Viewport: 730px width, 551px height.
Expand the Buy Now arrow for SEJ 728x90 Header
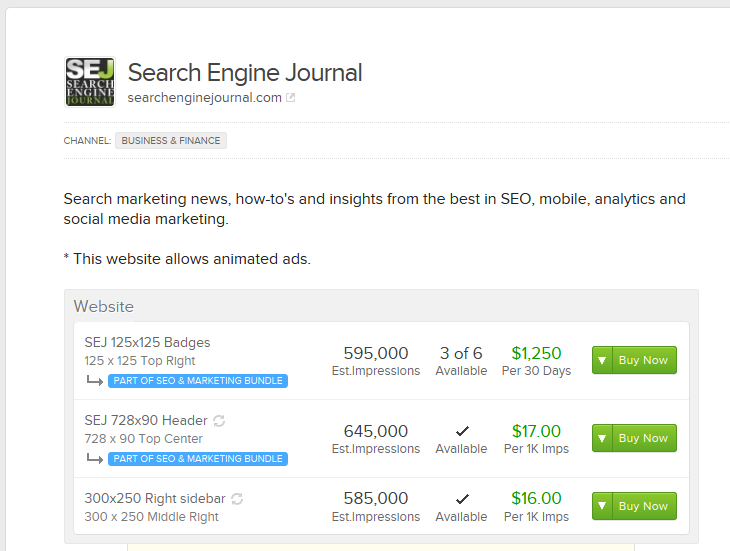tap(602, 438)
